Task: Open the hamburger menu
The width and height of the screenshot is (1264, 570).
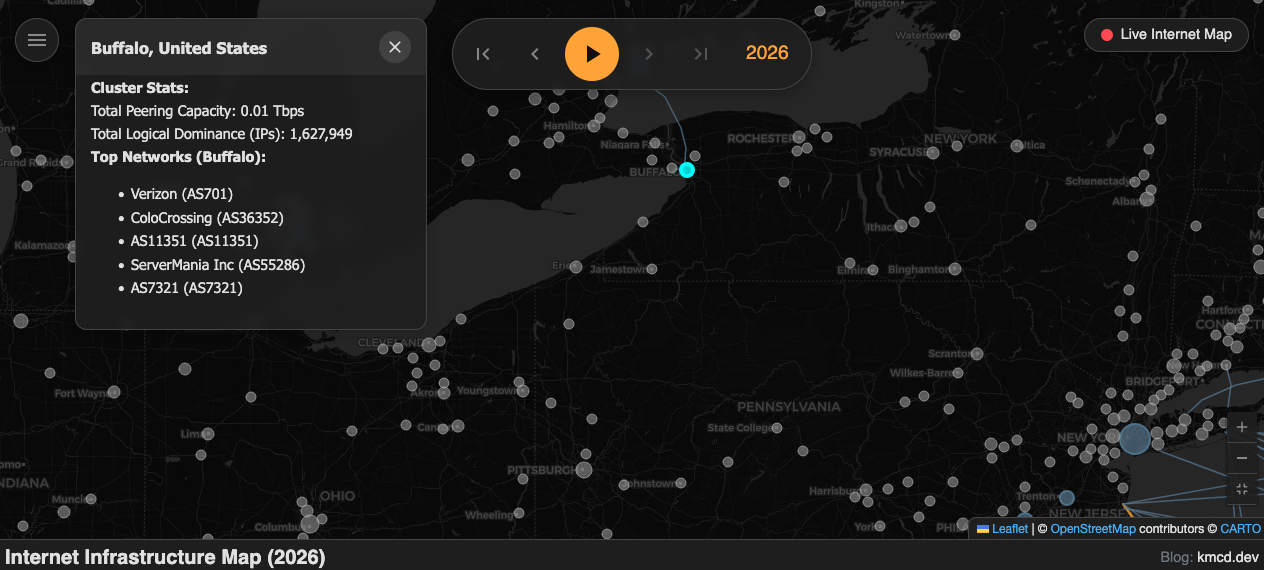Action: click(x=37, y=40)
